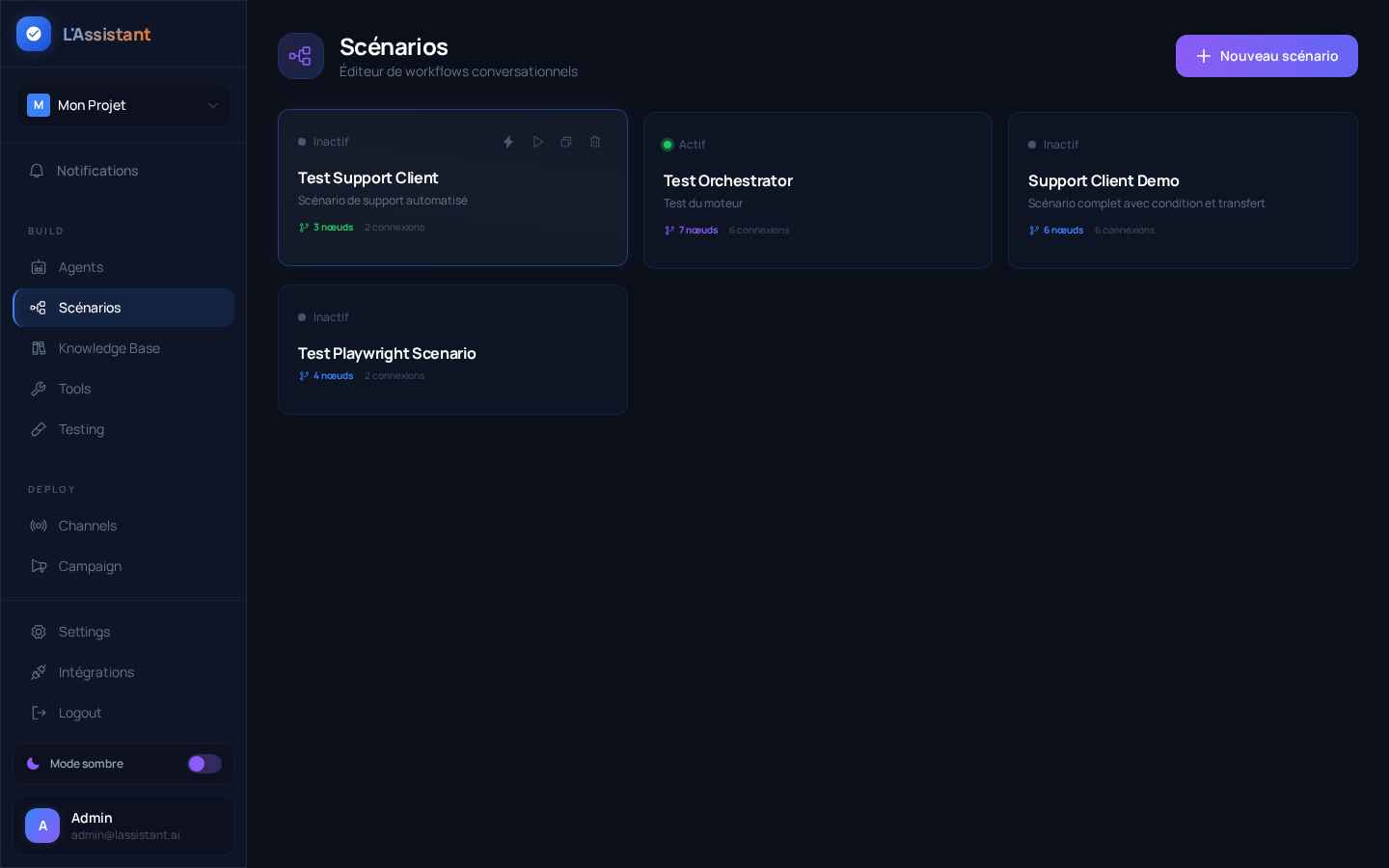Viewport: 1389px width, 868px height.
Task: Select Tools in the sidebar
Action: click(x=74, y=389)
